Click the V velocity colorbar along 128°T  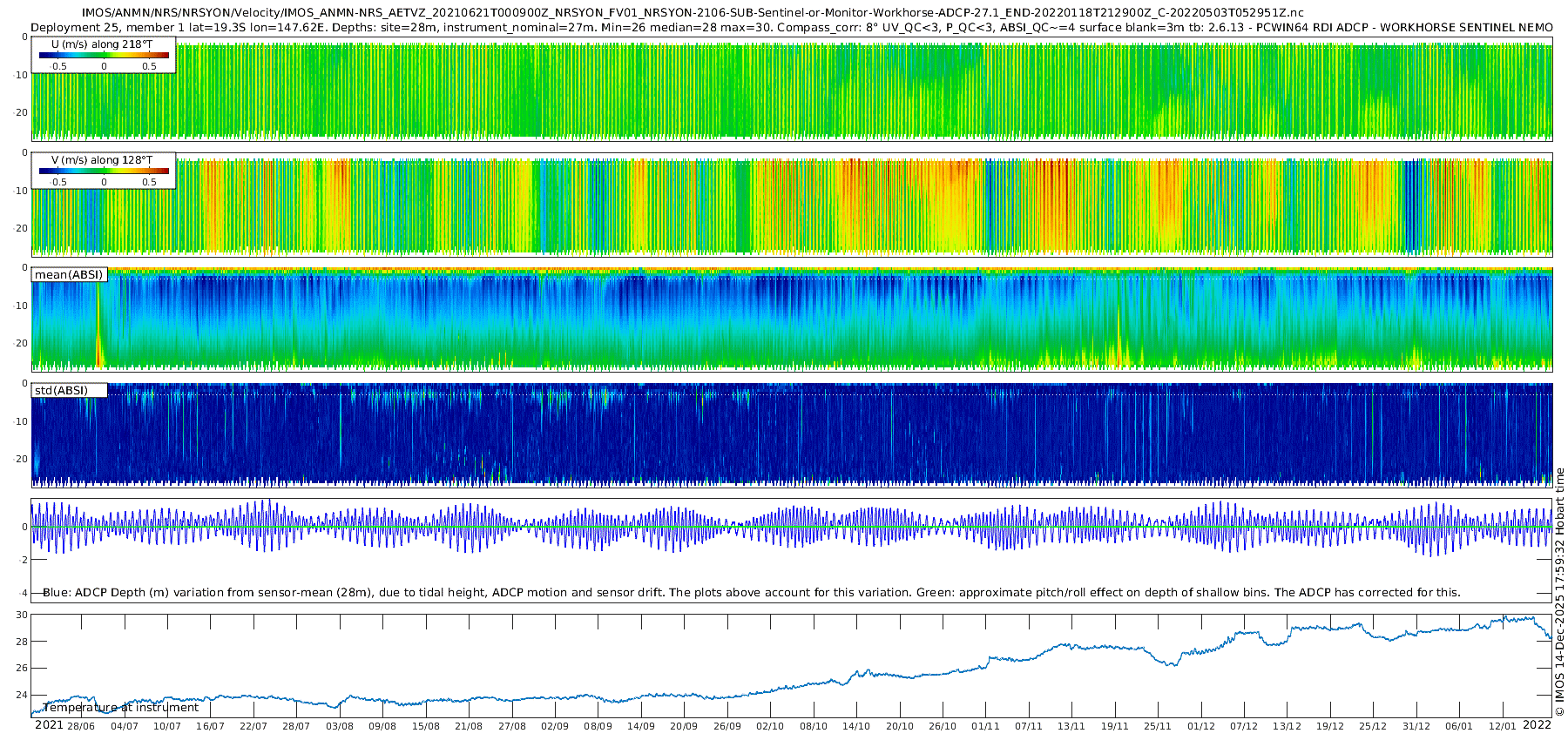[104, 172]
